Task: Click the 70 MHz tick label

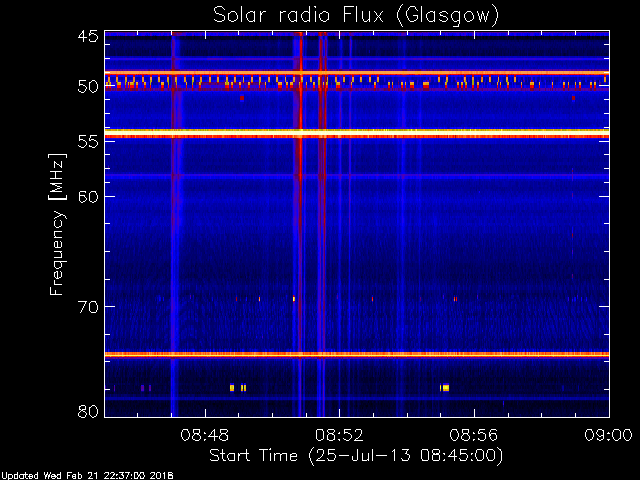Action: 88,307
